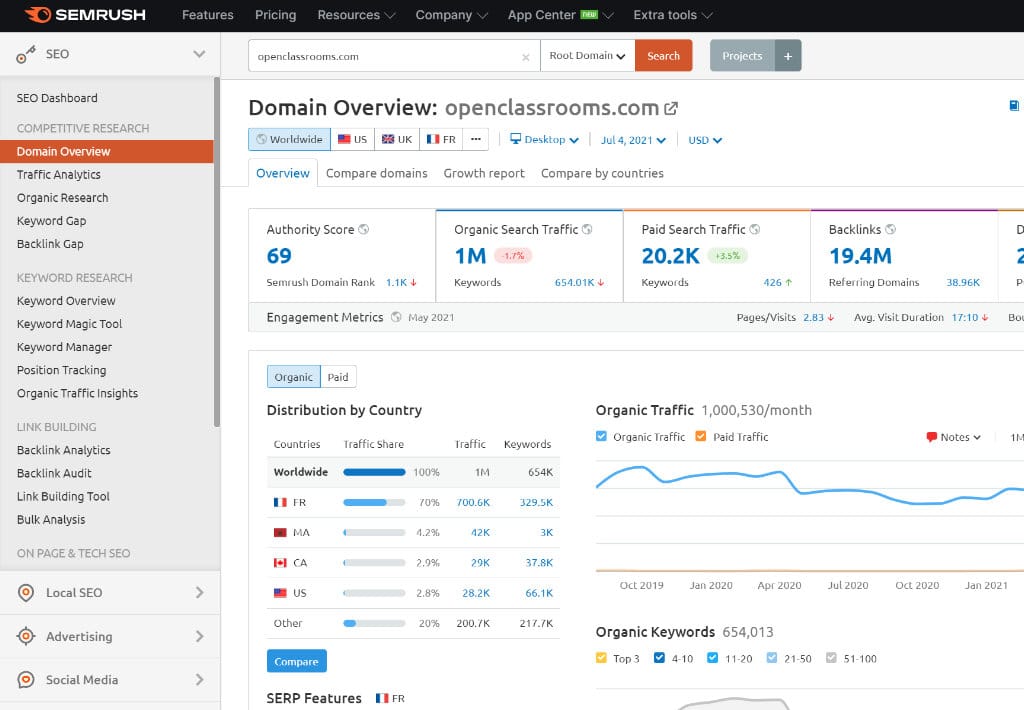The image size is (1024, 710).
Task: Clear the domain search field (x icon)
Action: 526,57
